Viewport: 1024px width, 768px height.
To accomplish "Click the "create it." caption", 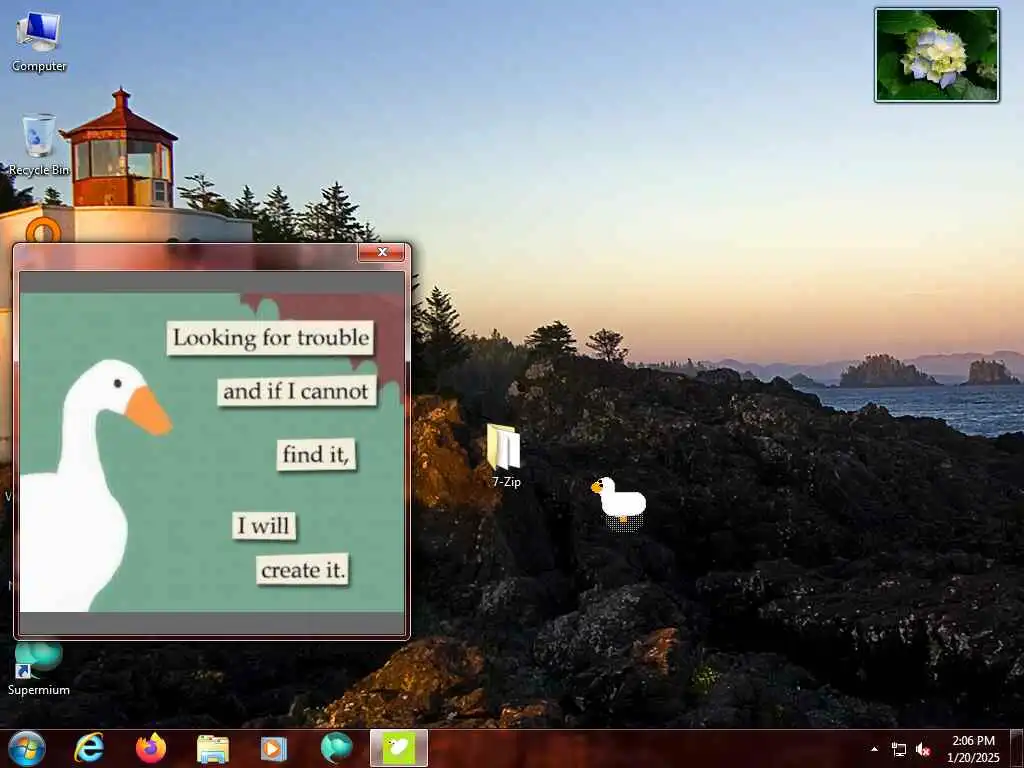I will [x=302, y=569].
